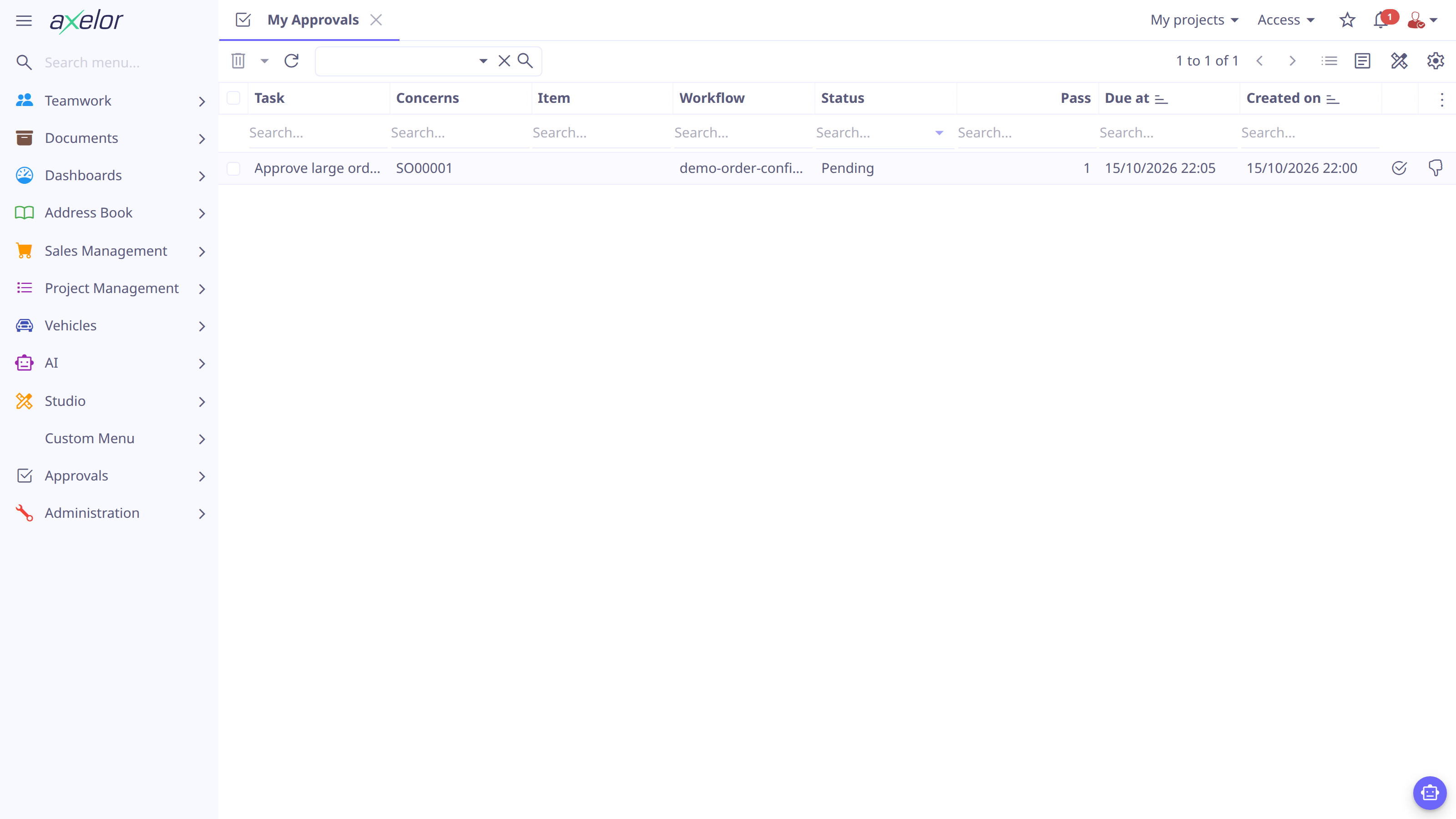Clear the toolbar search with X icon

click(x=504, y=61)
